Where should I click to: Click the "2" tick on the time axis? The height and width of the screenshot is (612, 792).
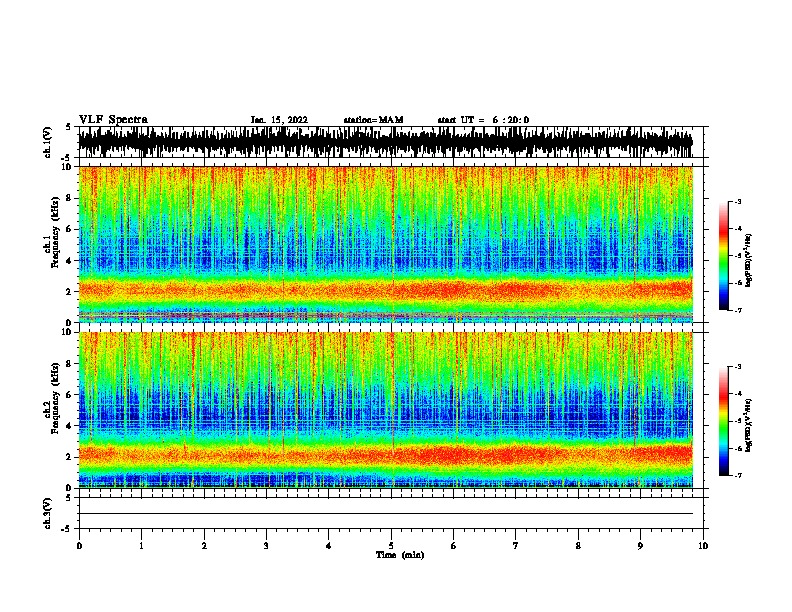click(204, 546)
